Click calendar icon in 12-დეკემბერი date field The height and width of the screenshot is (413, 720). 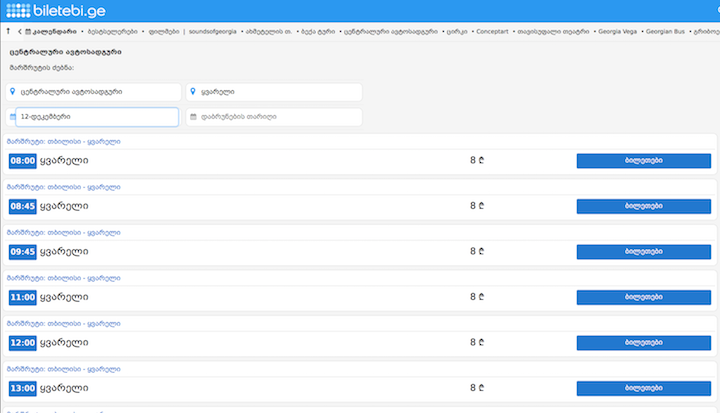pyautogui.click(x=13, y=117)
